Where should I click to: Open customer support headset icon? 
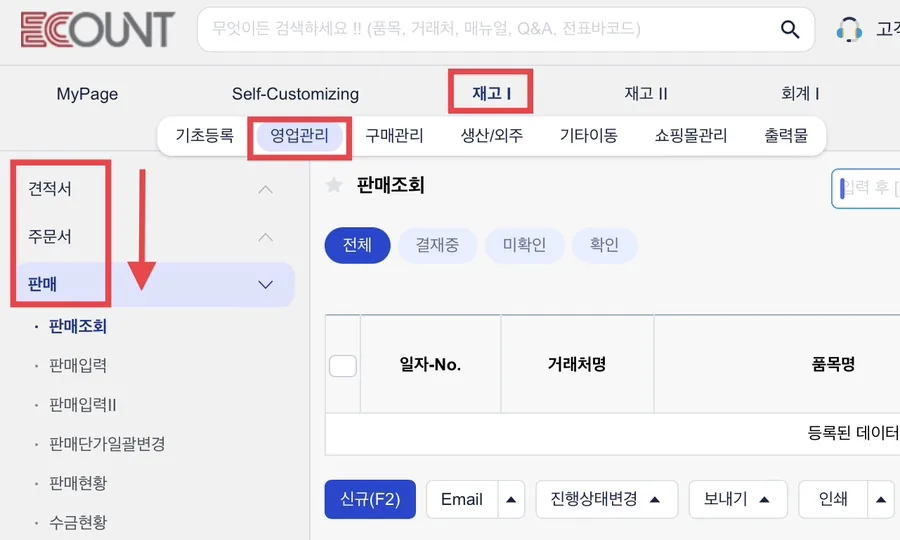(849, 29)
